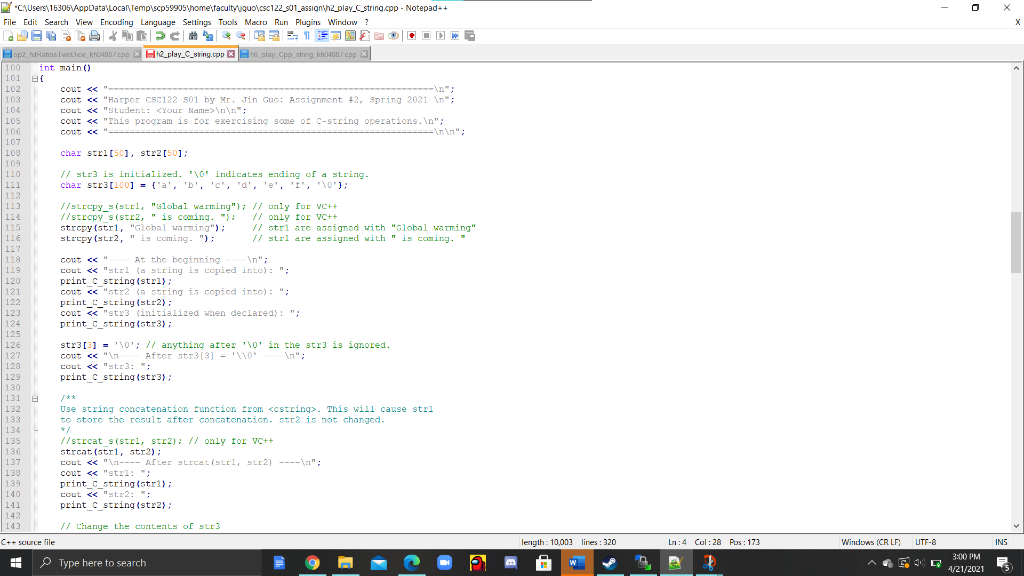Open Zoom from the taskbar
The height and width of the screenshot is (576, 1024).
click(445, 563)
